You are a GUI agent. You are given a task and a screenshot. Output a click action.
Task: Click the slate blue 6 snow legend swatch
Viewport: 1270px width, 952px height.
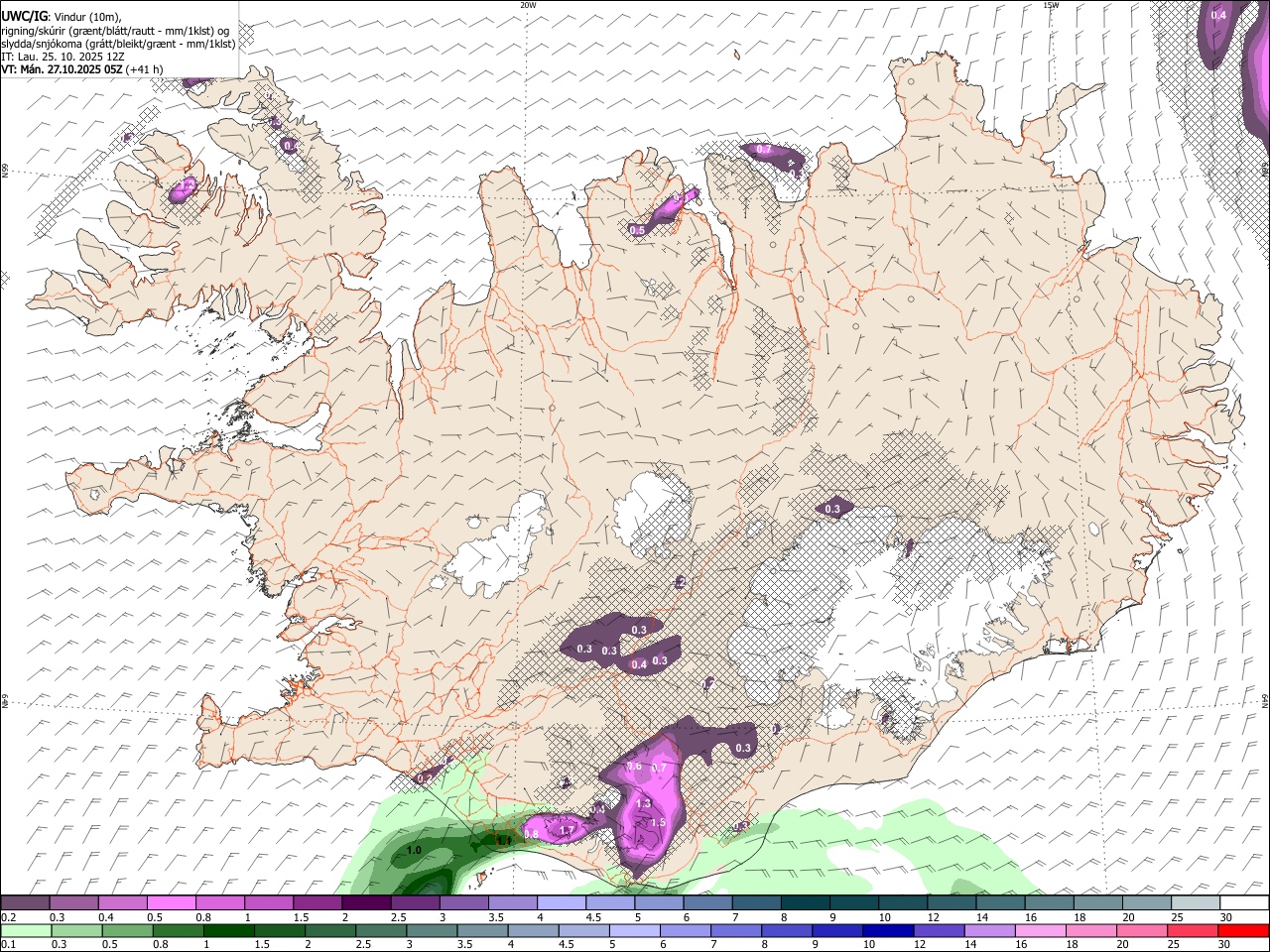pyautogui.click(x=707, y=902)
